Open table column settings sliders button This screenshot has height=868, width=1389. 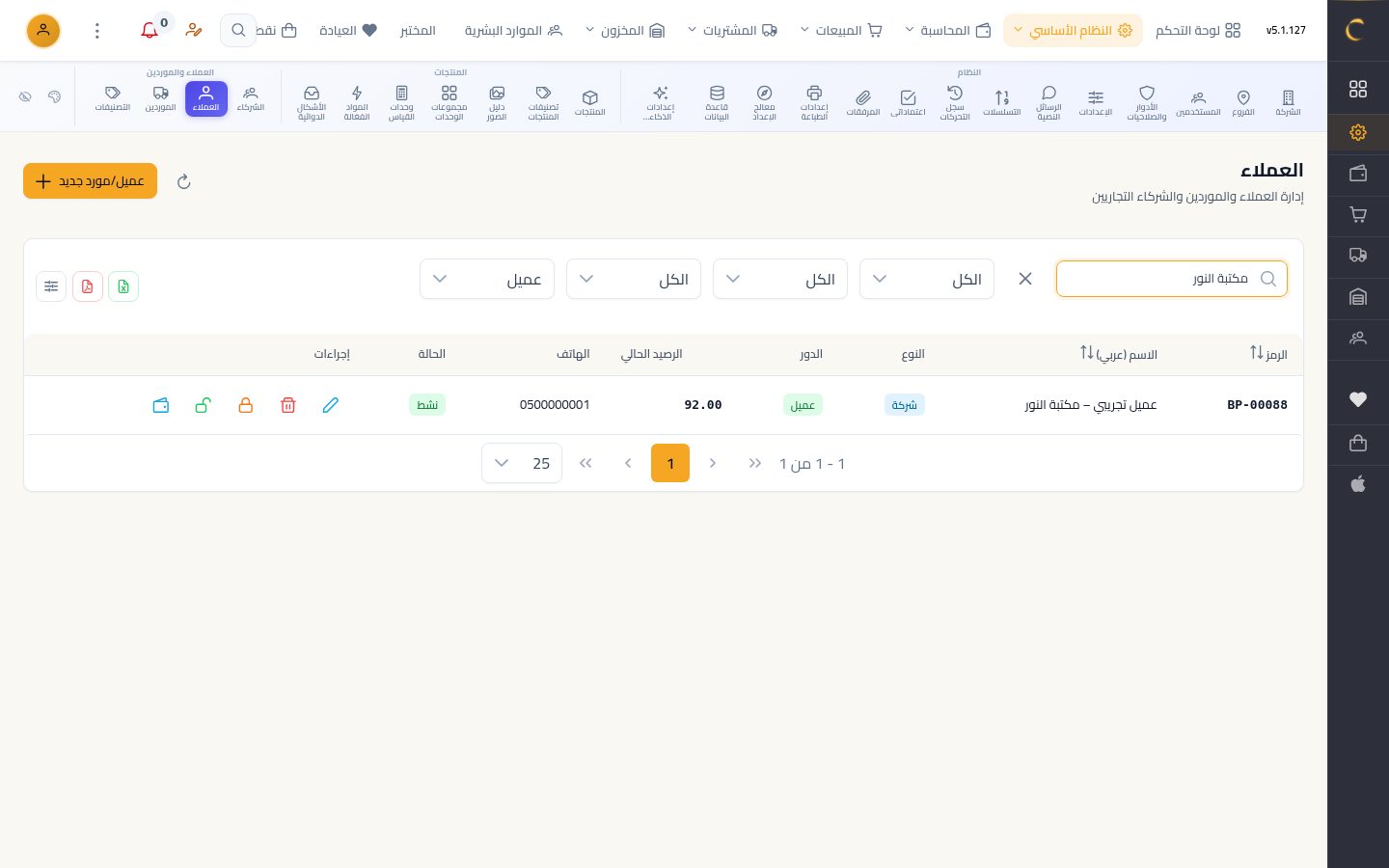tap(51, 286)
